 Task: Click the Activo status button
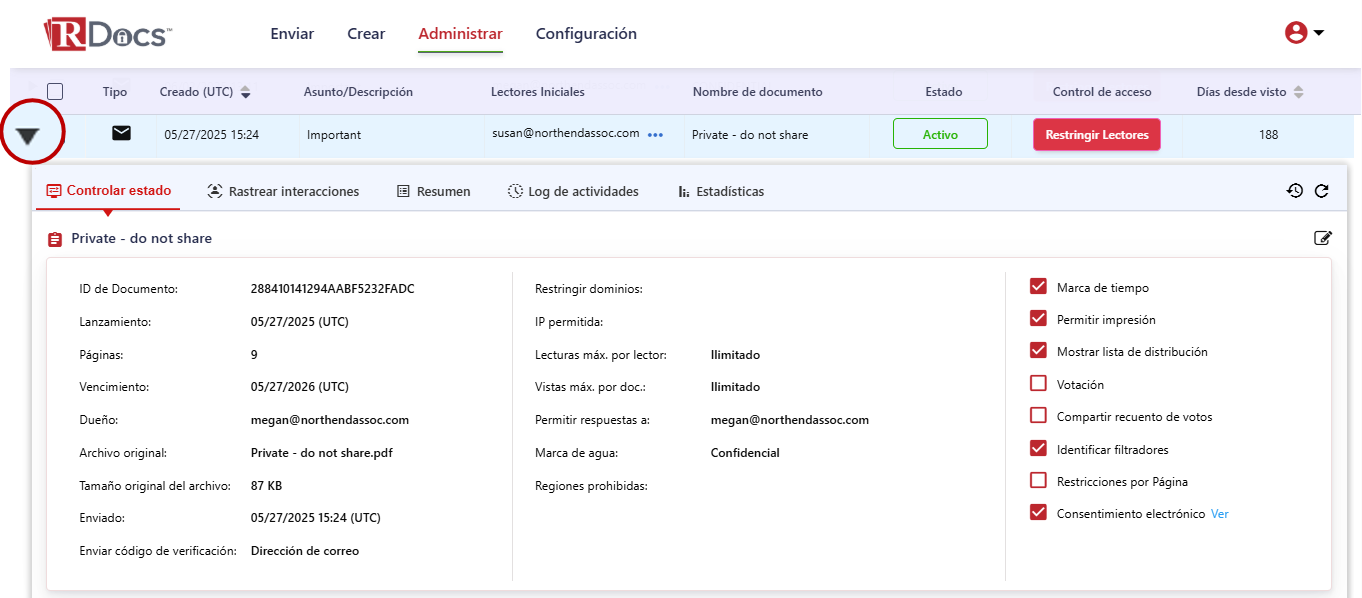coord(940,134)
